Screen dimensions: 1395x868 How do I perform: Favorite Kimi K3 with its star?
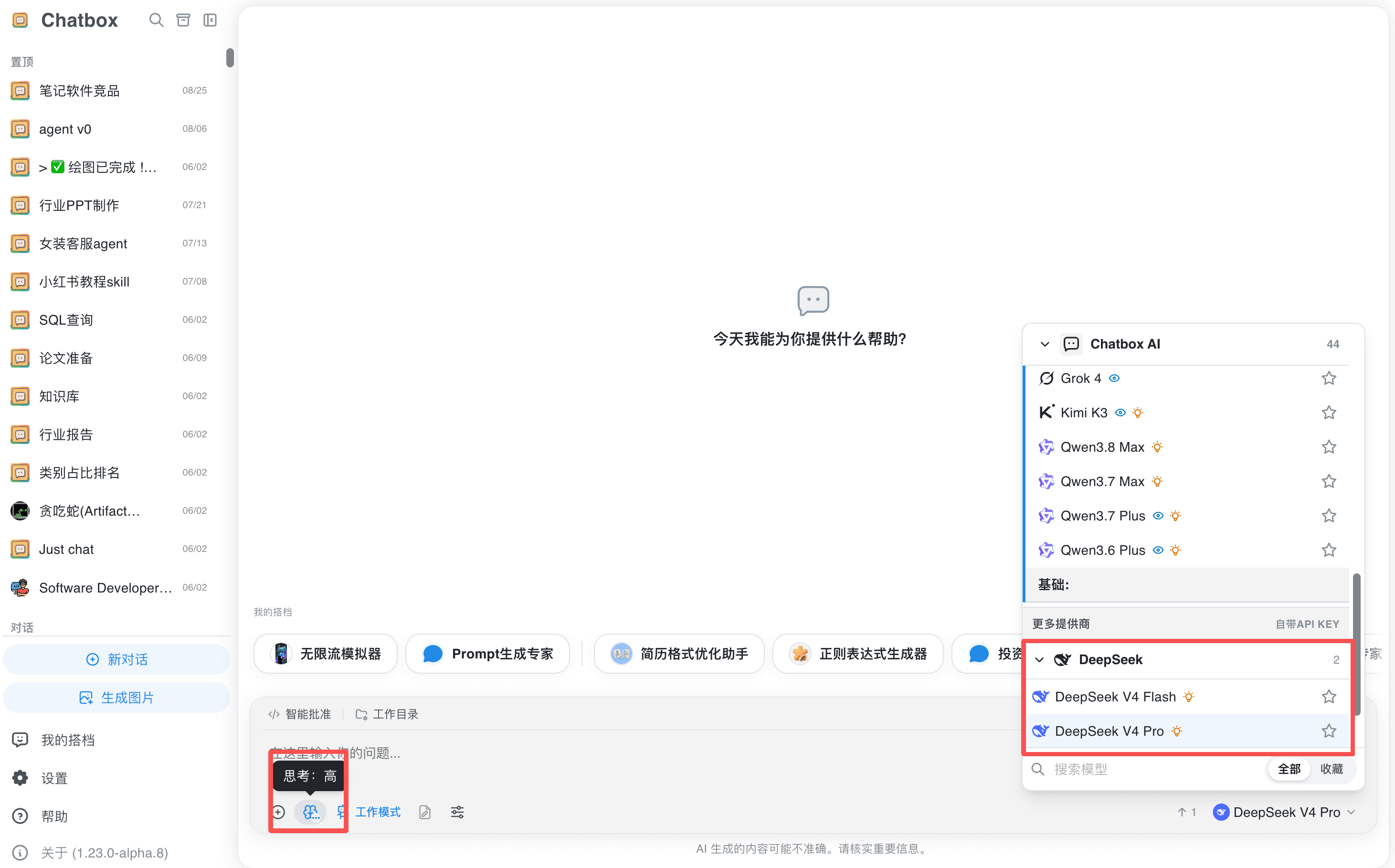pos(1329,412)
